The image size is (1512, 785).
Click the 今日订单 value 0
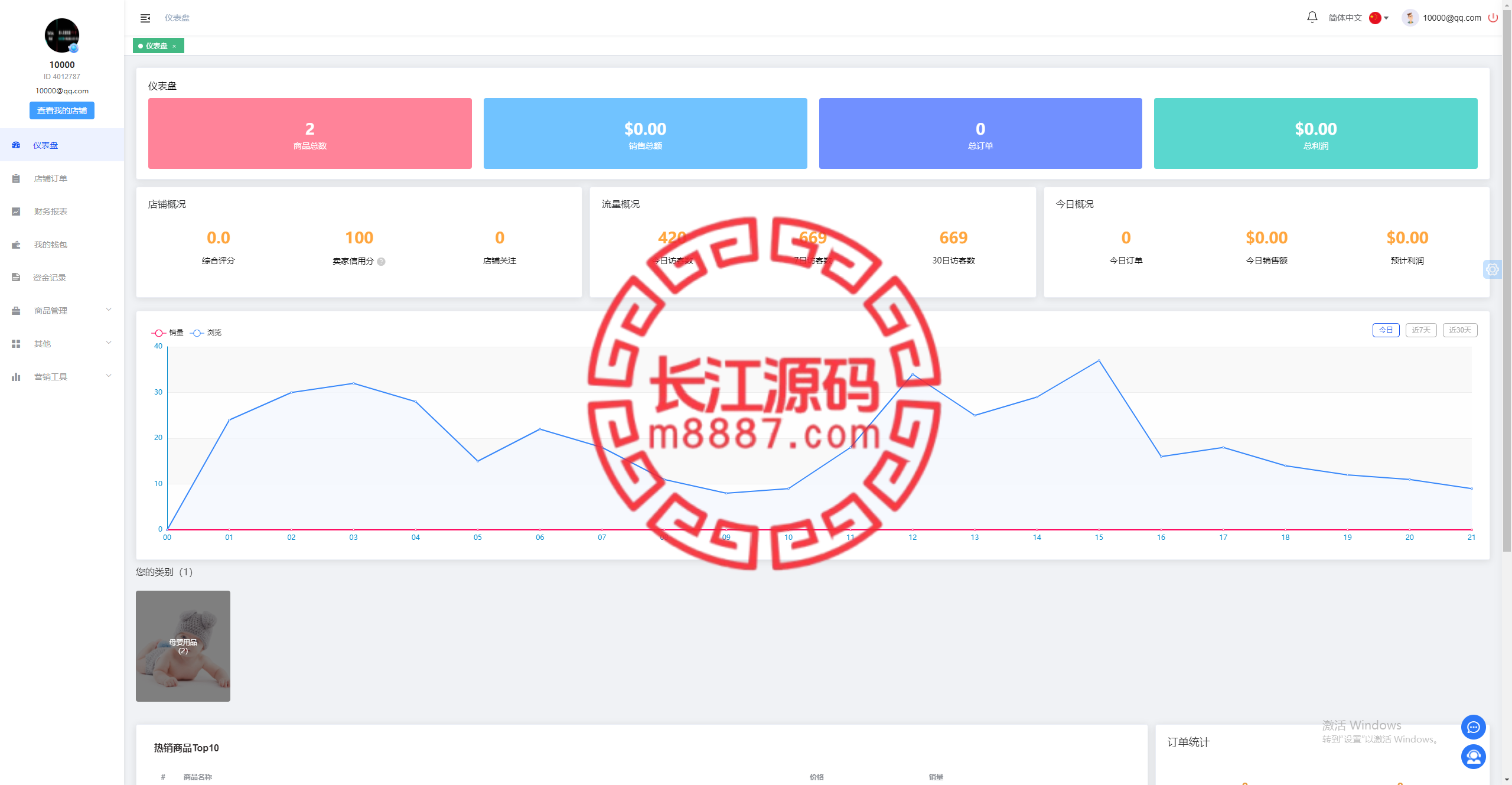[1126, 237]
